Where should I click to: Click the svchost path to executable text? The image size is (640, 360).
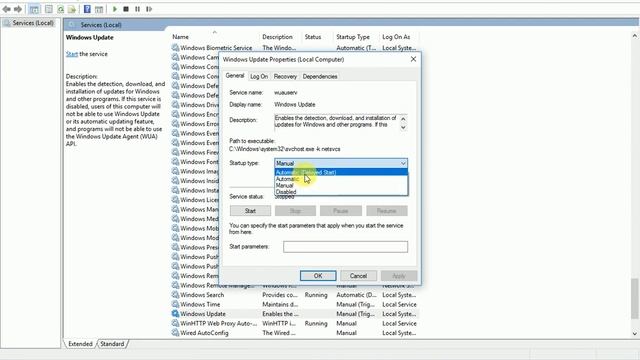pos(284,149)
